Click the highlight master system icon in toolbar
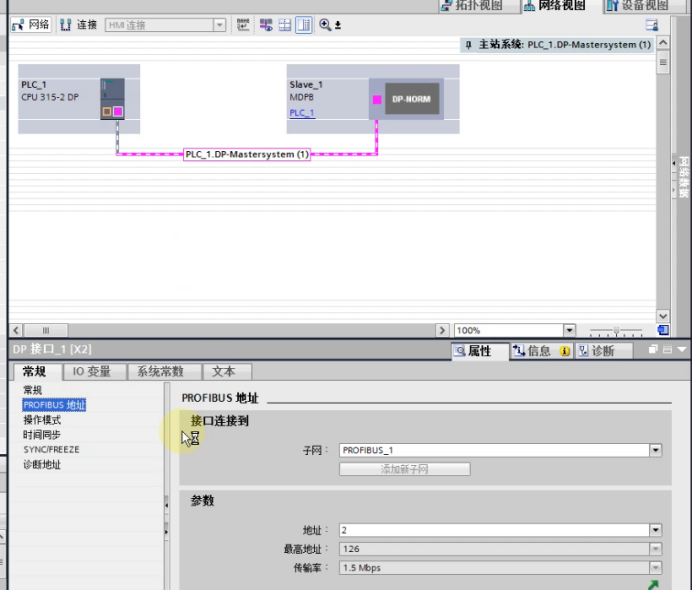 (x=266, y=25)
